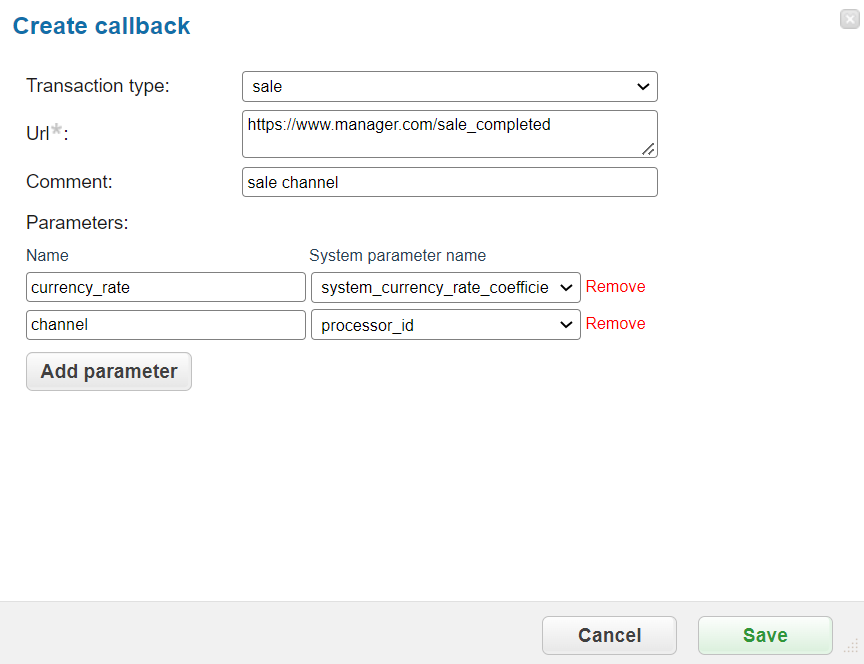864x664 pixels.
Task: Click into the Url text area
Action: 450,134
